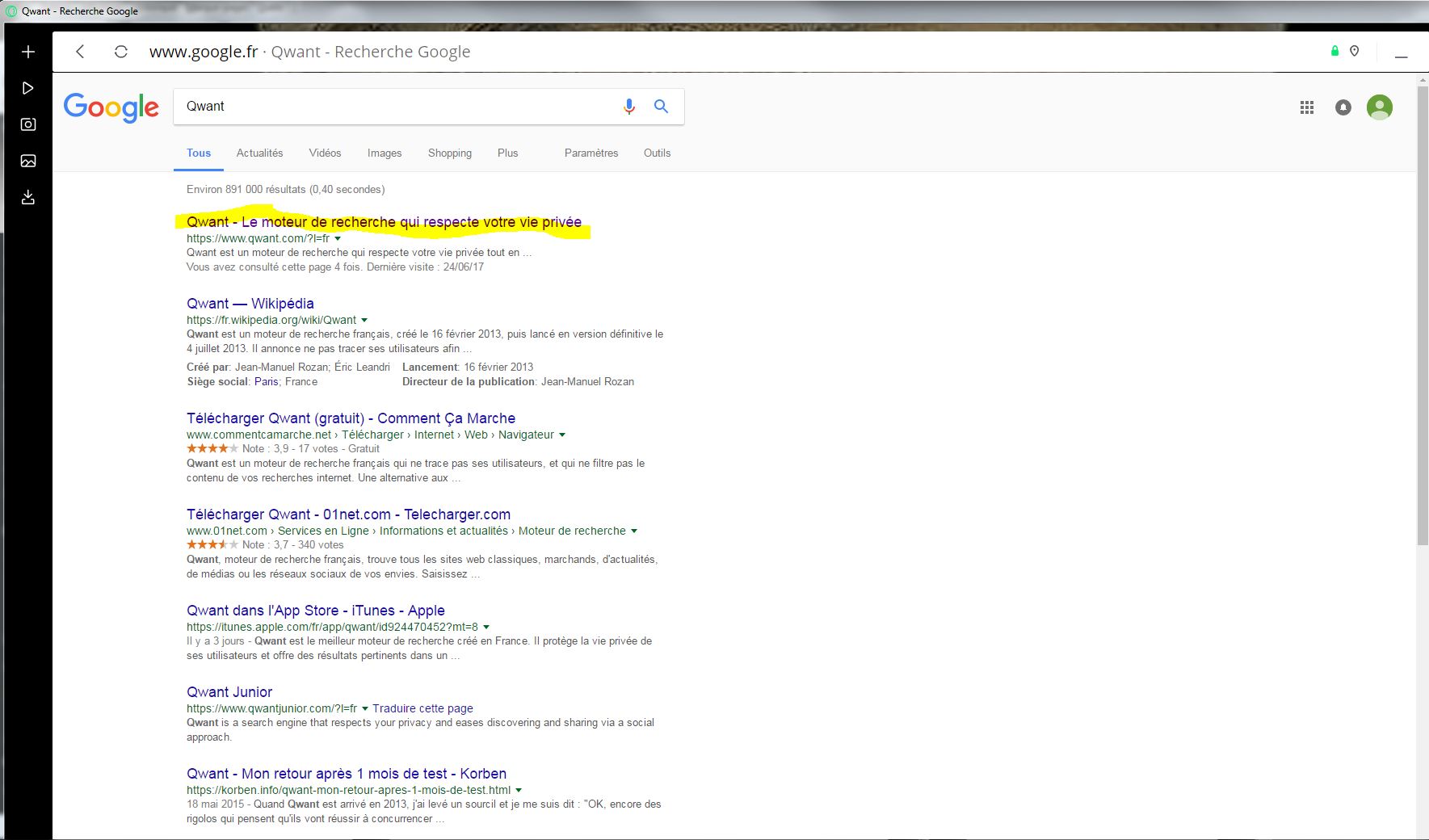1429x840 pixels.
Task: Expand dropdown next to qwant.com URL
Action: tap(338, 239)
